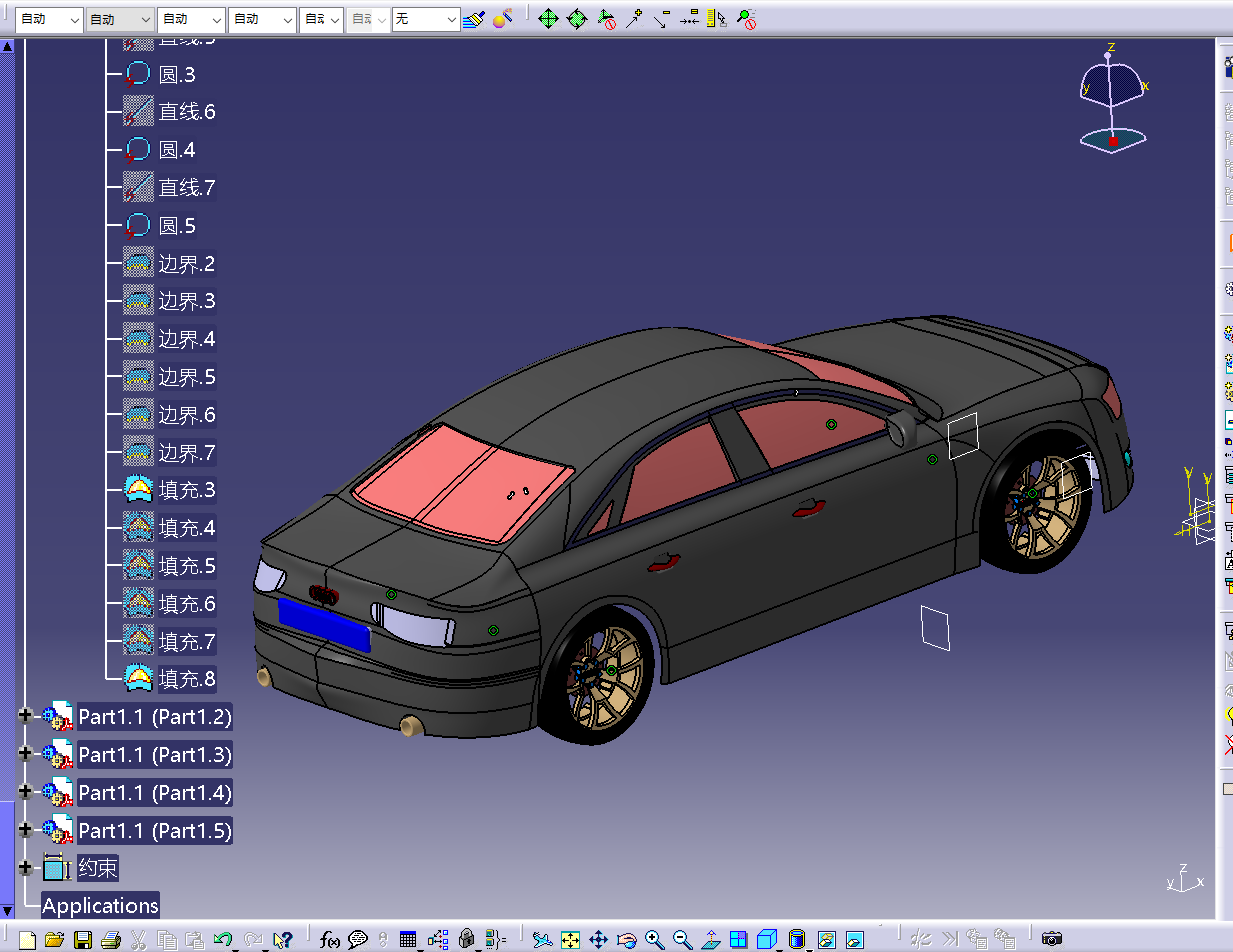Screen dimensions: 1233x952
Task: Open the first 自动 dropdown
Action: point(74,19)
